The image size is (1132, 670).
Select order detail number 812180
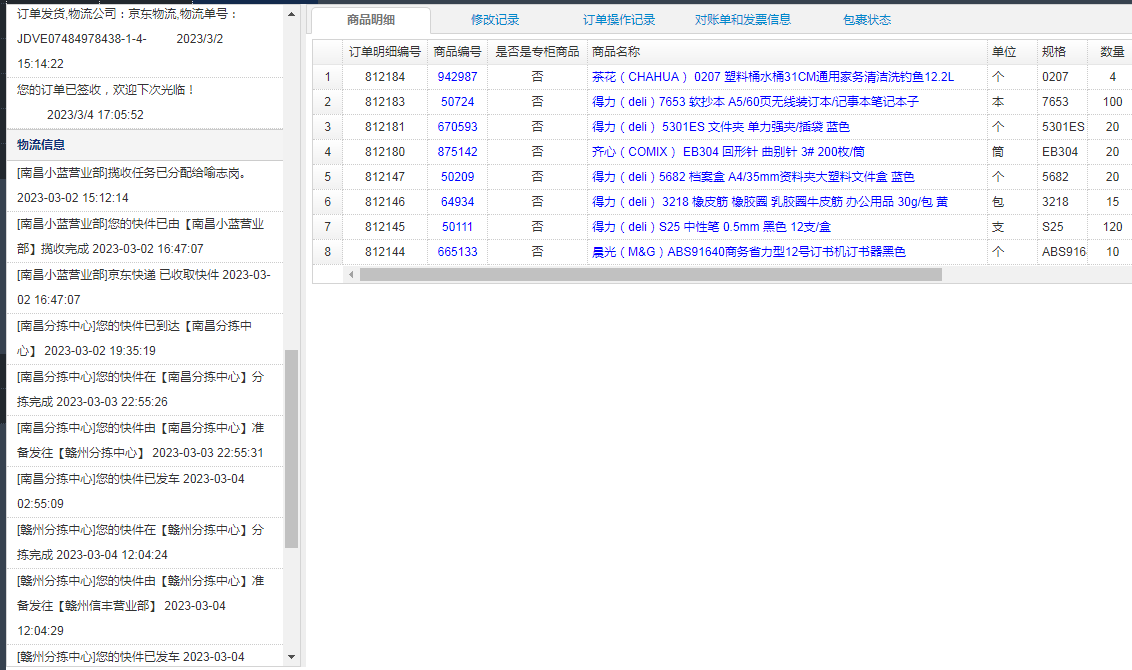[x=385, y=152]
